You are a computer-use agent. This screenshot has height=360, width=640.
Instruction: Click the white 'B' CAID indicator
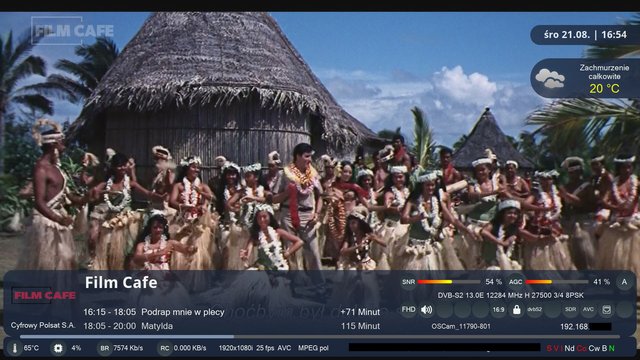pos(604,348)
